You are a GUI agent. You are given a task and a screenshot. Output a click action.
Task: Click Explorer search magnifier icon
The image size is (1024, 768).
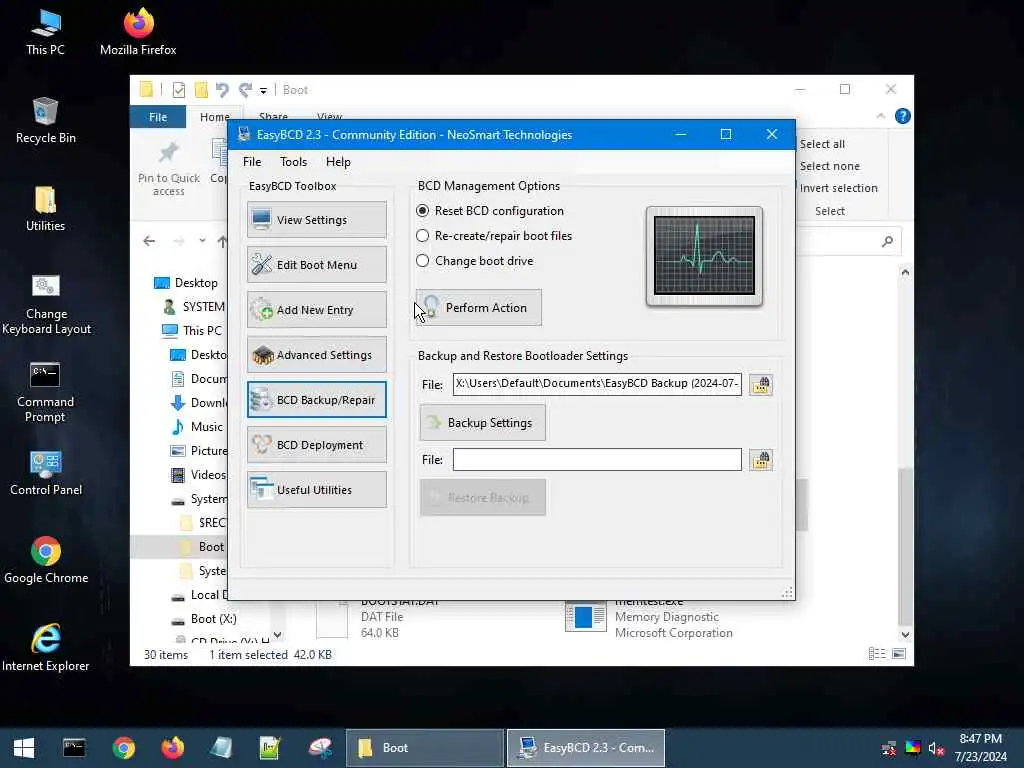(887, 242)
